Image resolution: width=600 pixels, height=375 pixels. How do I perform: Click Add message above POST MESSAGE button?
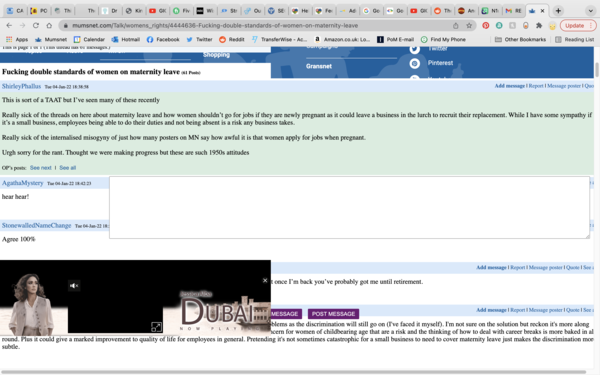coord(491,310)
